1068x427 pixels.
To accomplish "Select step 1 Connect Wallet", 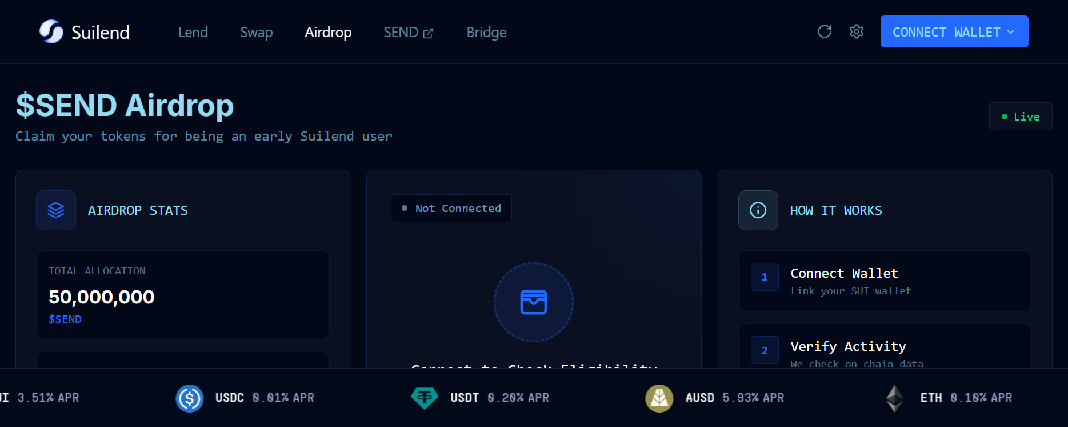I will pyautogui.click(x=885, y=281).
